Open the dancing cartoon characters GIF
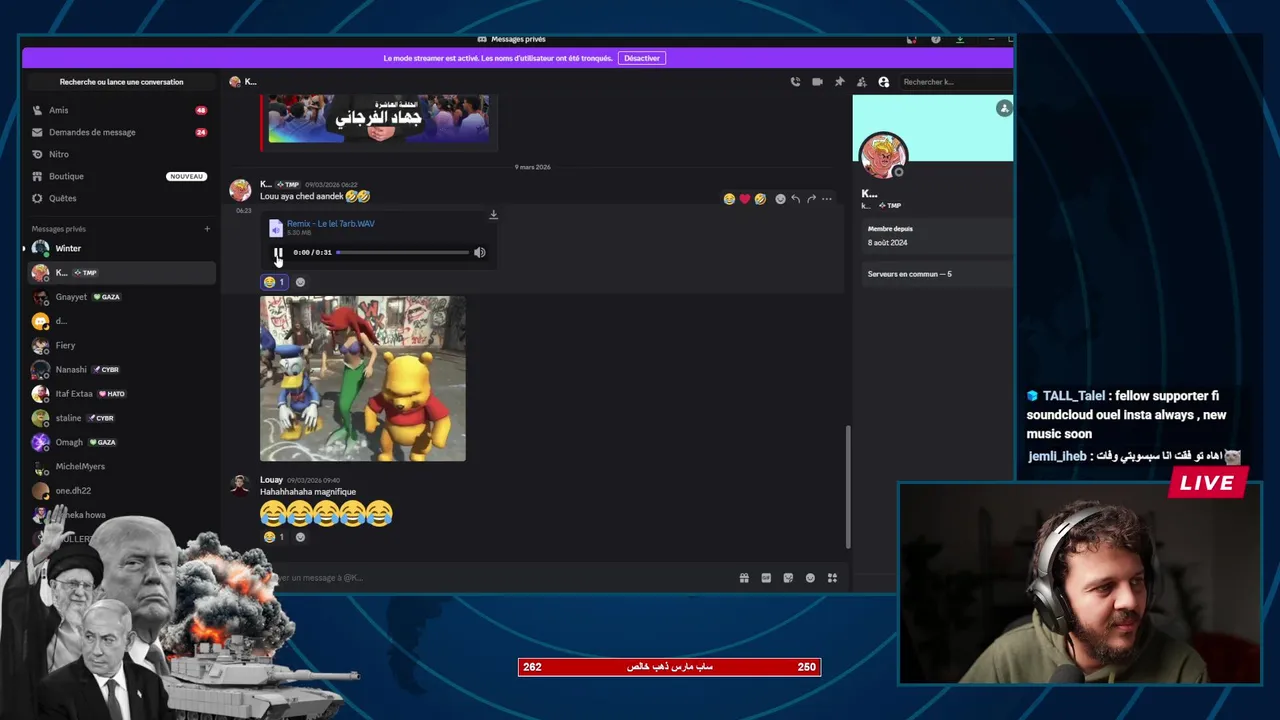 tap(362, 378)
